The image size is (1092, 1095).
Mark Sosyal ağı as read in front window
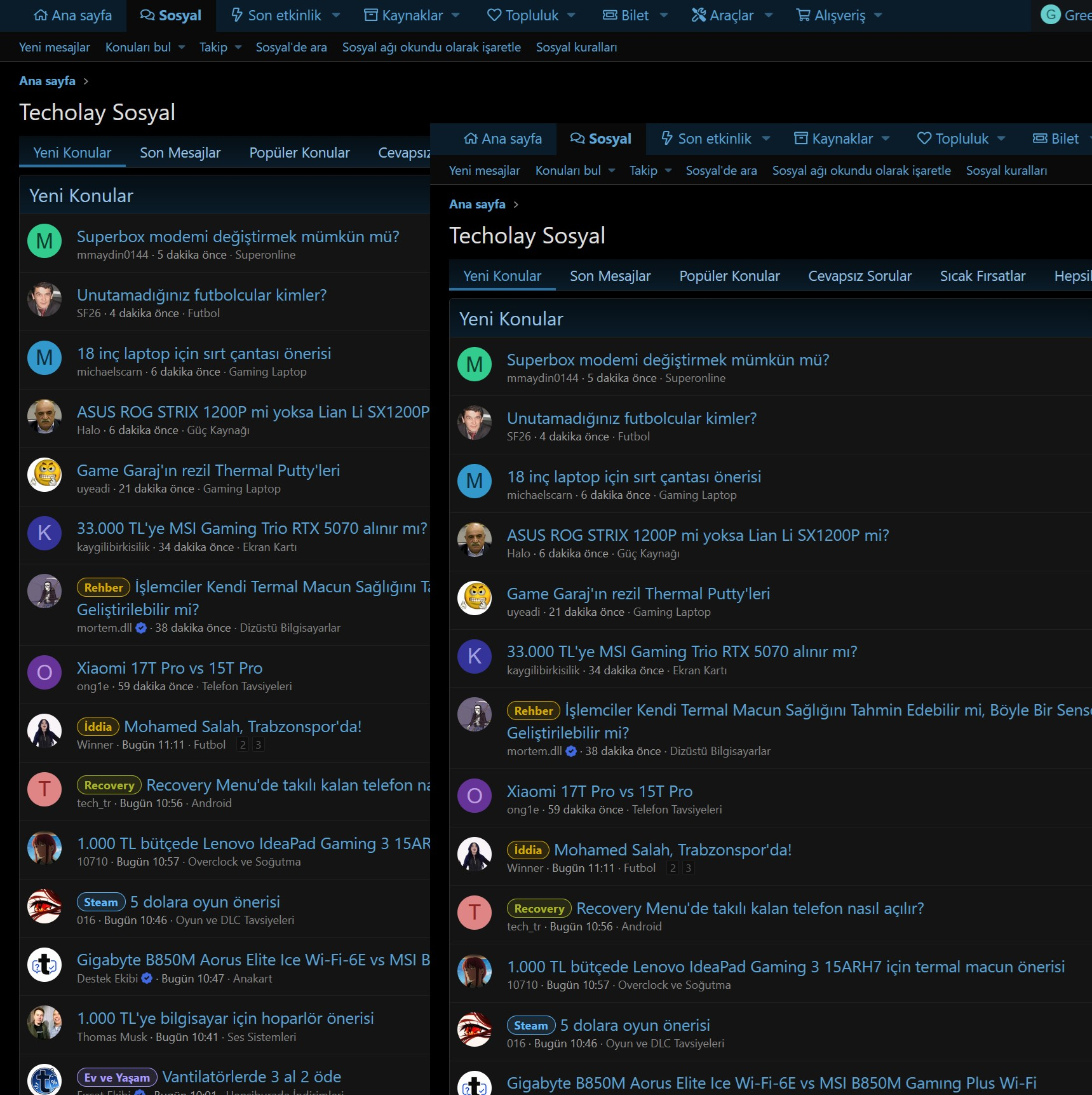pyautogui.click(x=861, y=170)
